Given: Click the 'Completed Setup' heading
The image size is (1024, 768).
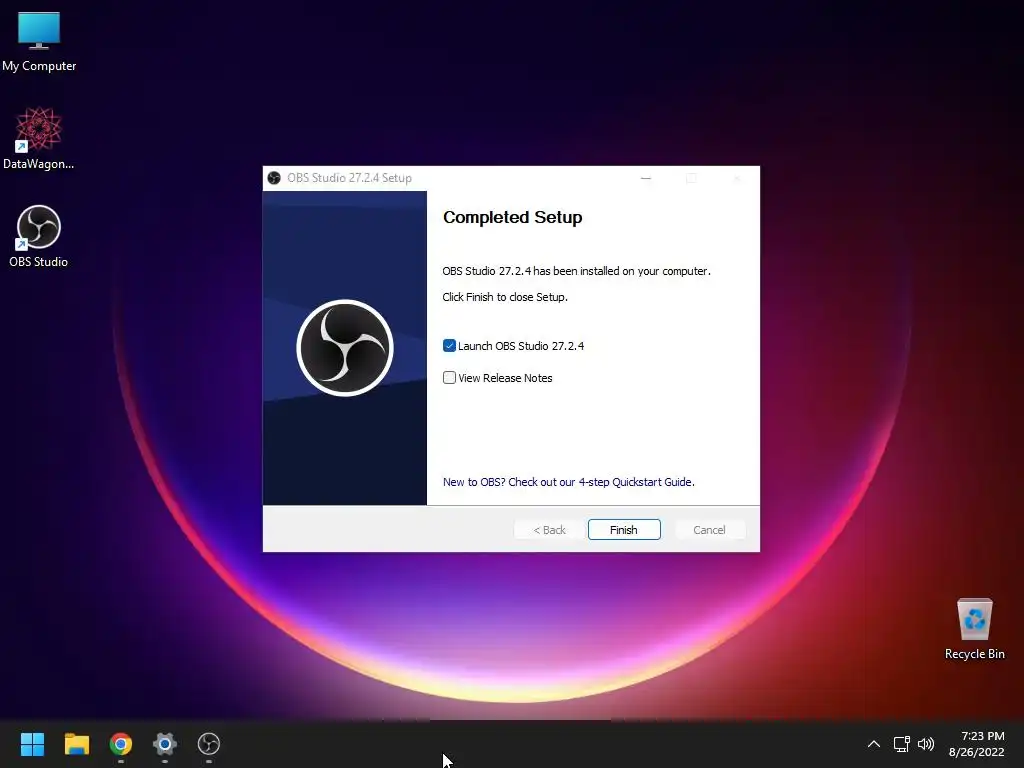Looking at the screenshot, I should (x=513, y=217).
